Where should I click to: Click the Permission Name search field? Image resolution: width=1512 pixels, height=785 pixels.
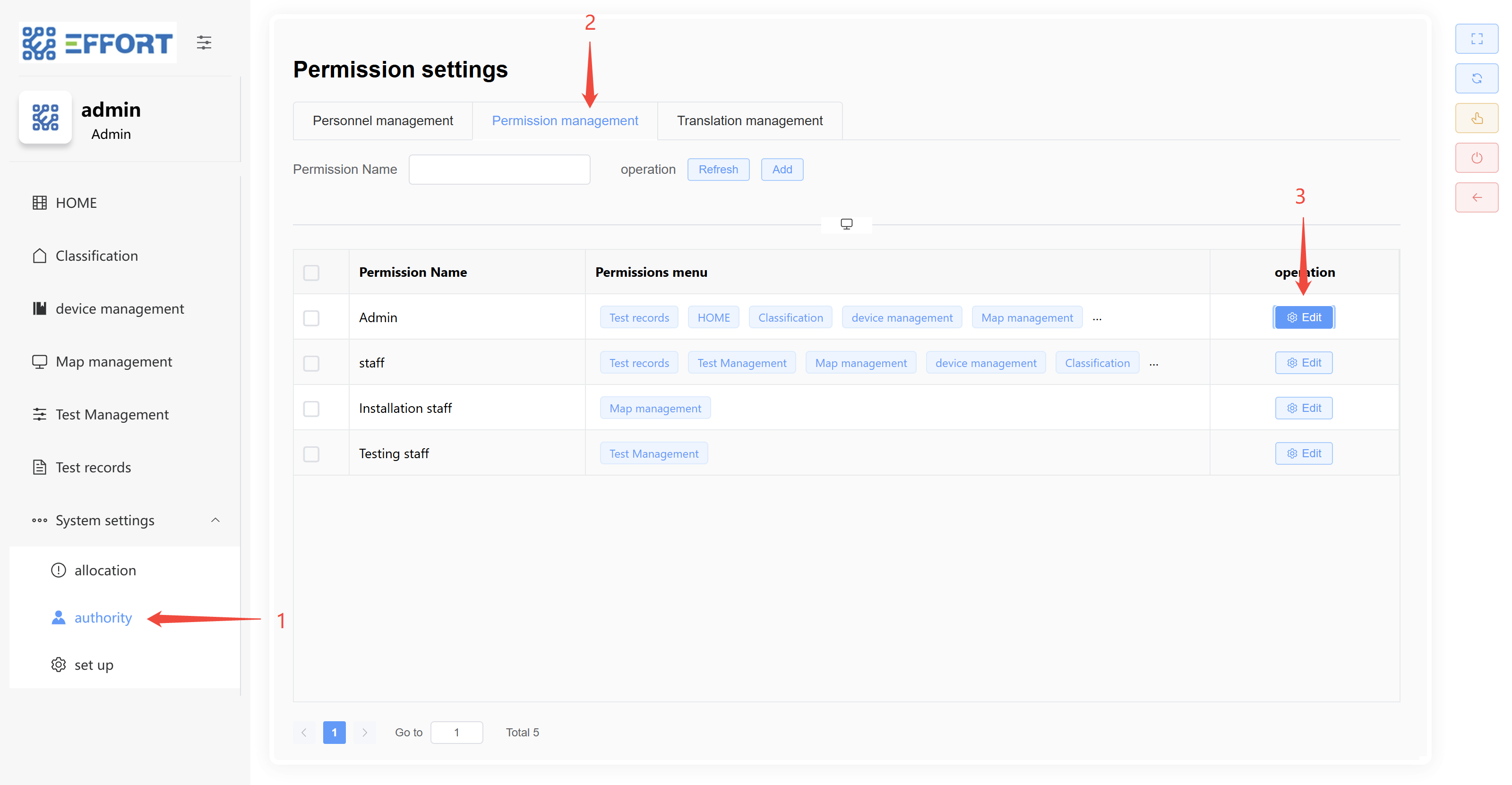pyautogui.click(x=499, y=170)
